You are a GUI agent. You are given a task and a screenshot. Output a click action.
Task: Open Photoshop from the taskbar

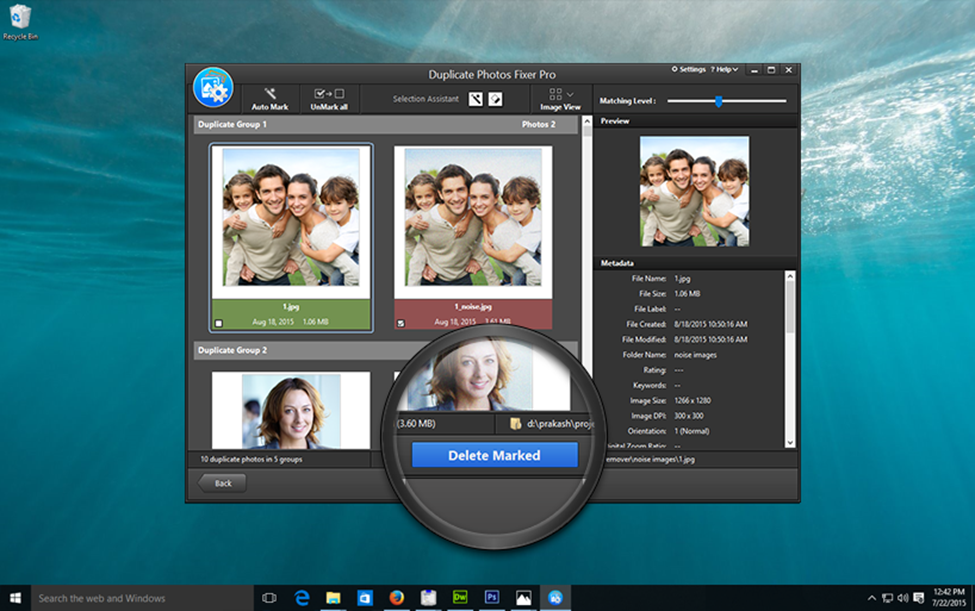coord(492,598)
